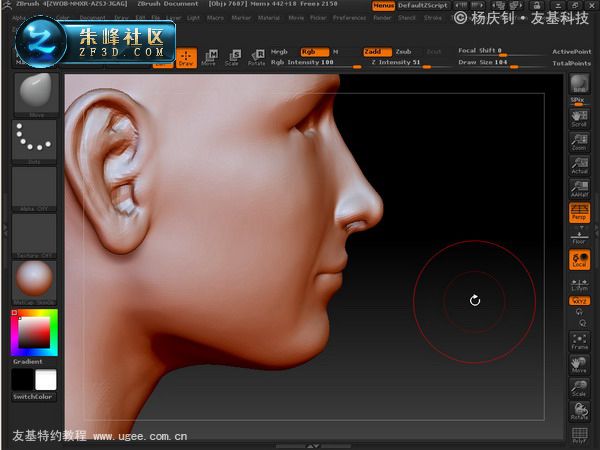Select the Move transform mode in top shelf
The width and height of the screenshot is (600, 450).
coord(210,58)
